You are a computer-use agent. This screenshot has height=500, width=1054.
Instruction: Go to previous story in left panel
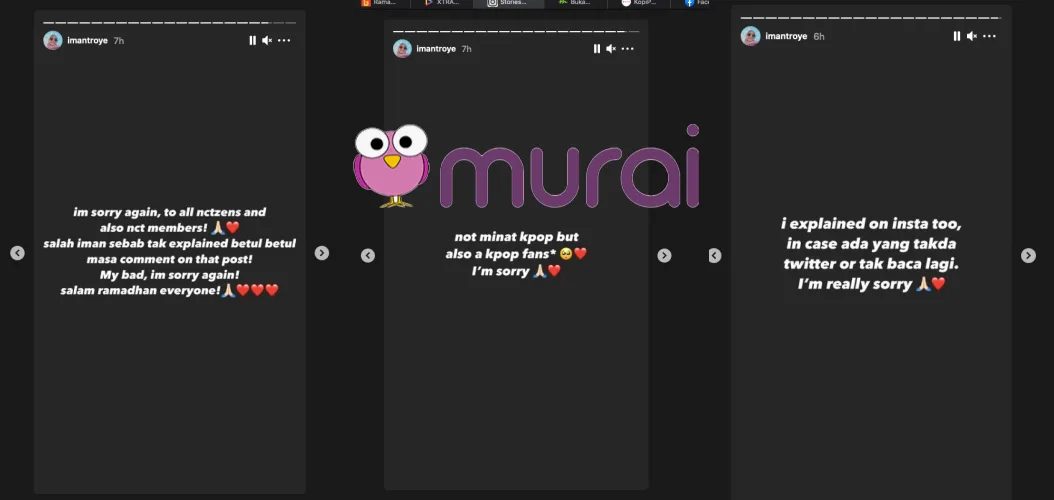point(17,253)
